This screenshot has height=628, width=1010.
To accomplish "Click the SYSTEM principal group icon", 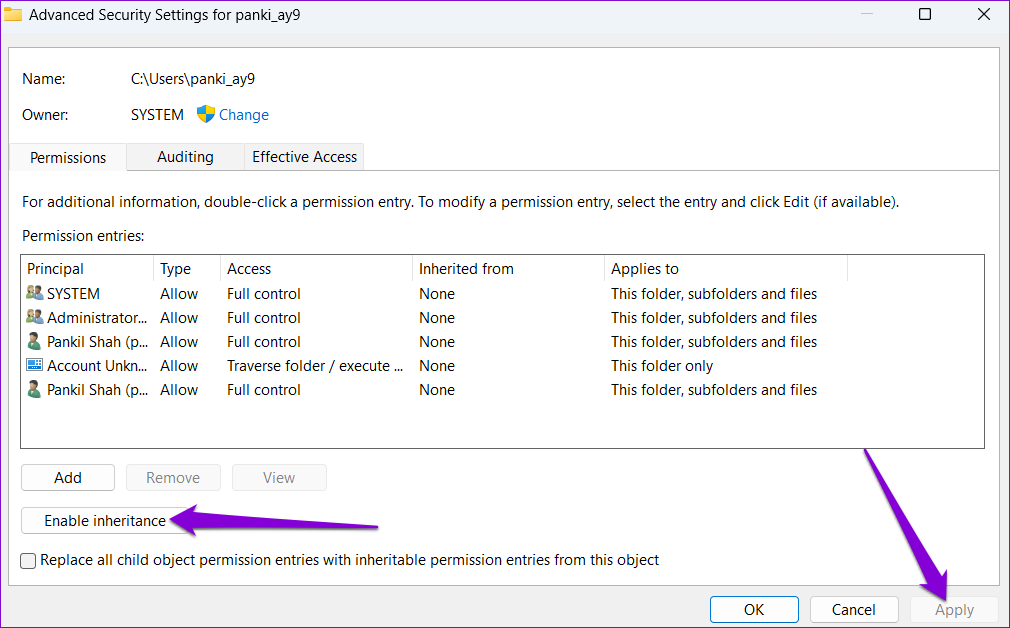I will [x=35, y=293].
